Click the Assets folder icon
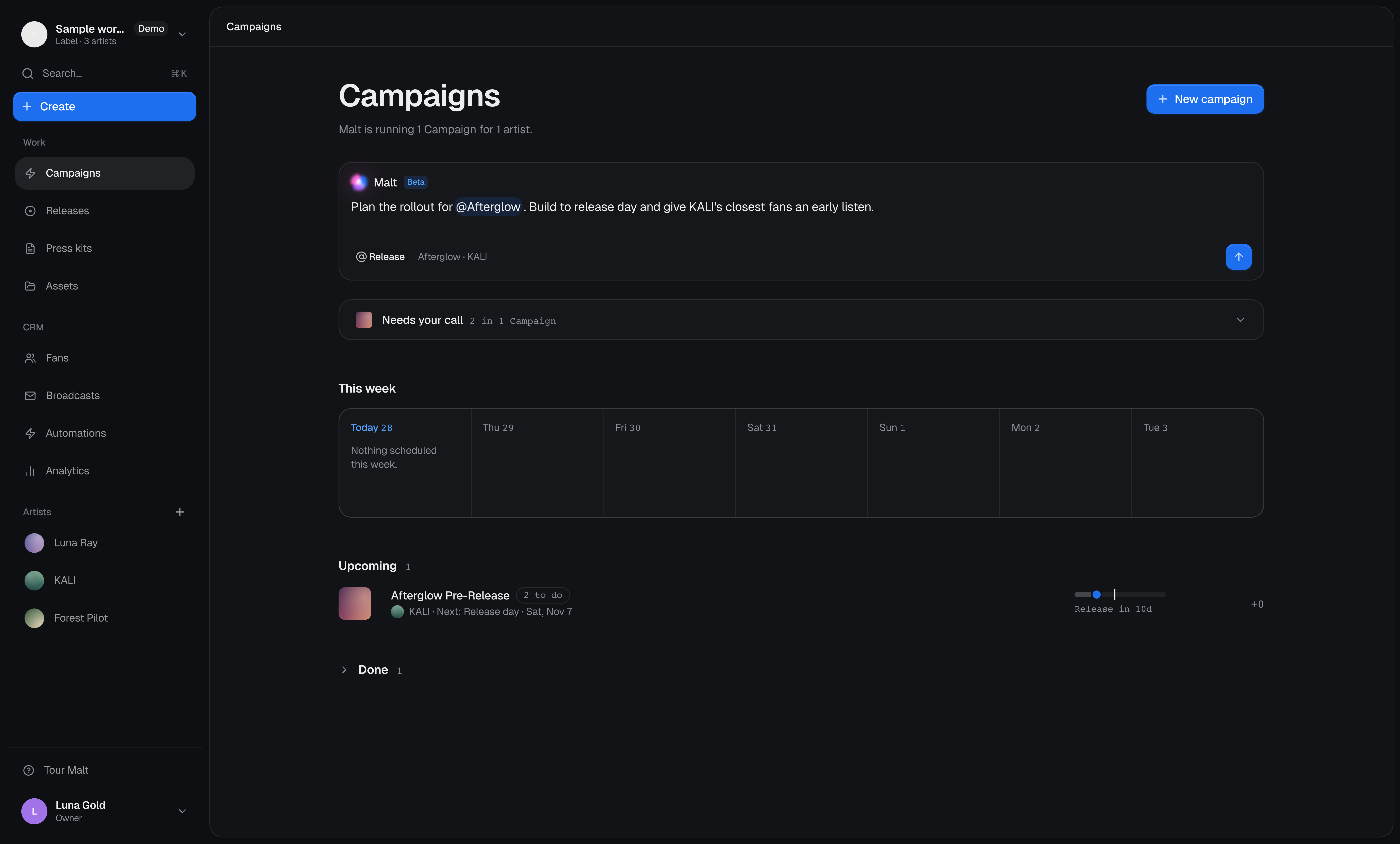The image size is (1400, 844). click(x=30, y=286)
